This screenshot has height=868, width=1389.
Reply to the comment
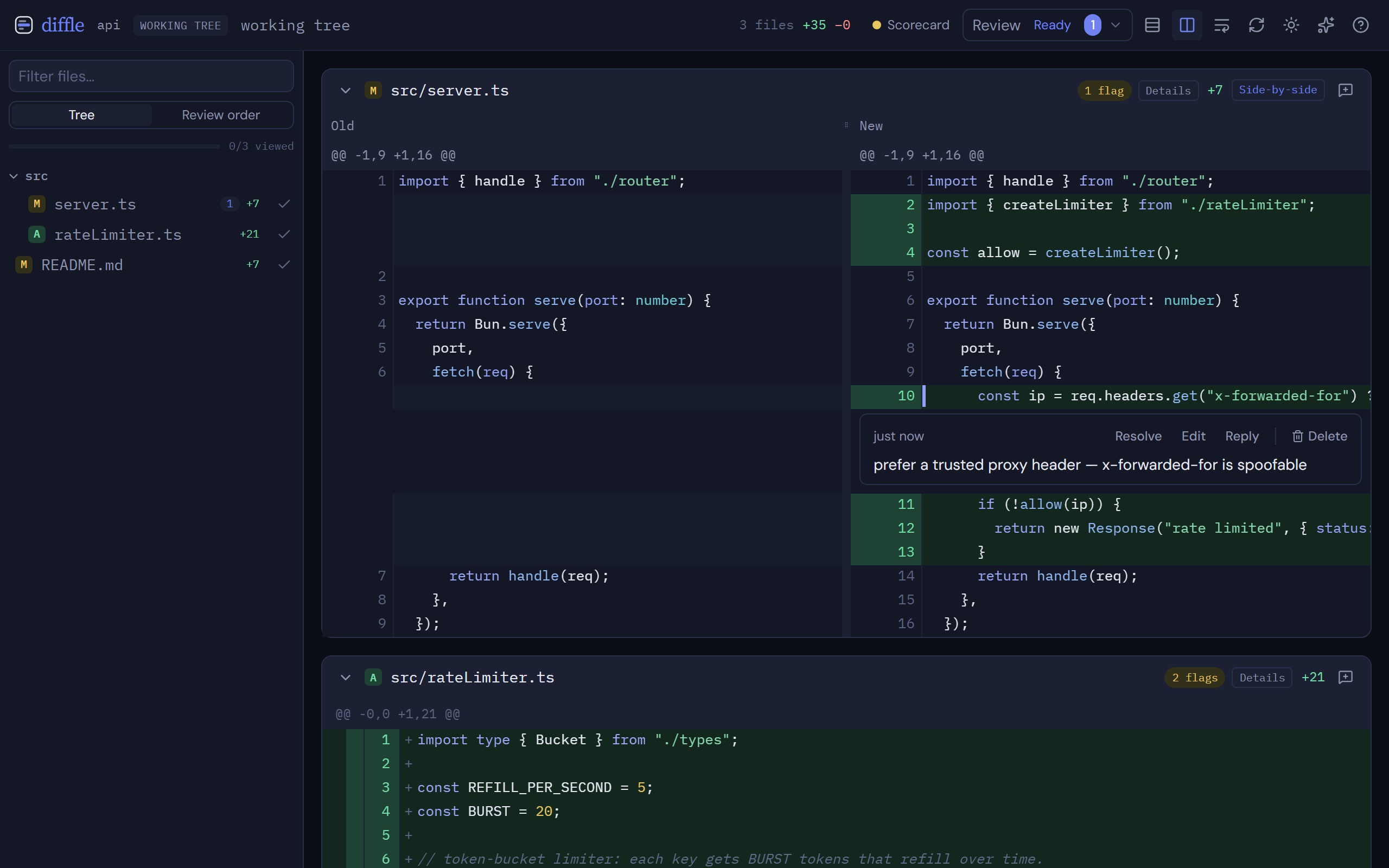(1241, 436)
